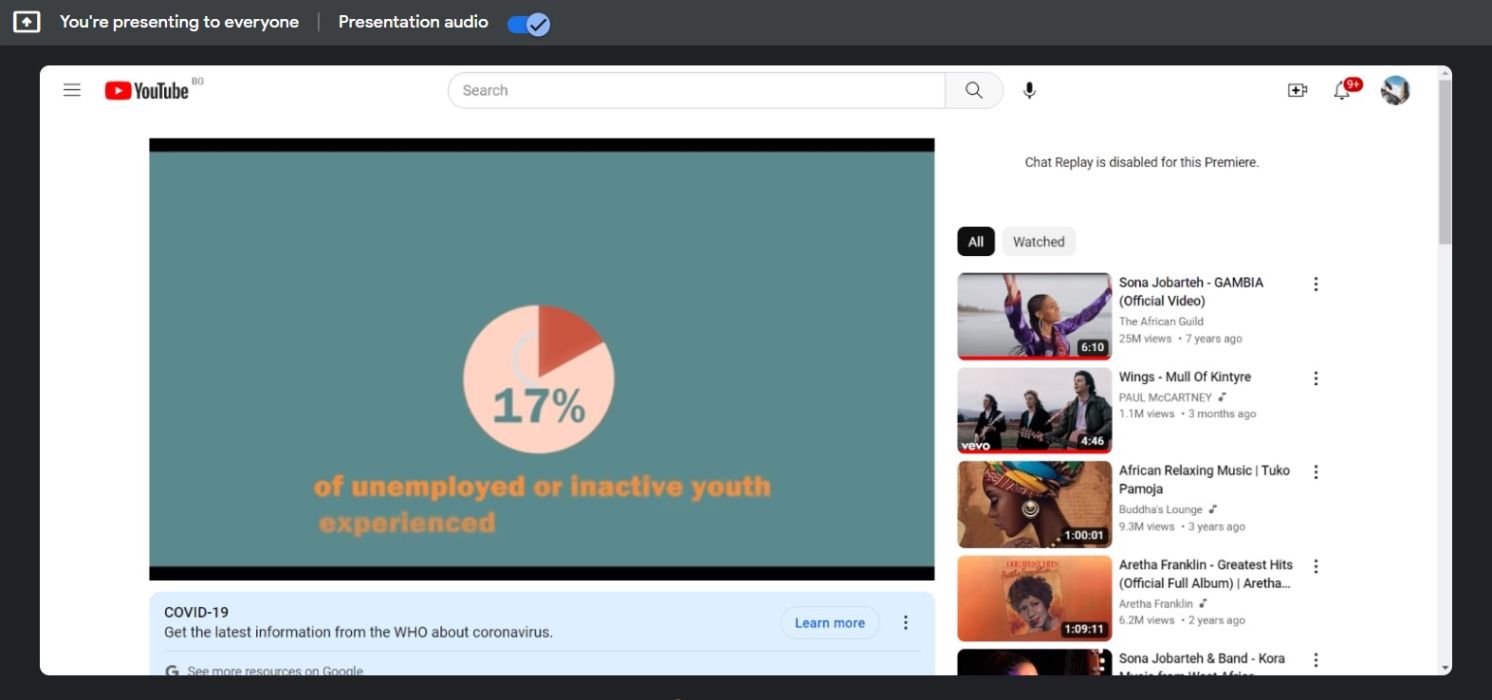Image resolution: width=1492 pixels, height=700 pixels.
Task: Open title African Relaxing Music | Tuko Pamoja
Action: [x=1204, y=480]
